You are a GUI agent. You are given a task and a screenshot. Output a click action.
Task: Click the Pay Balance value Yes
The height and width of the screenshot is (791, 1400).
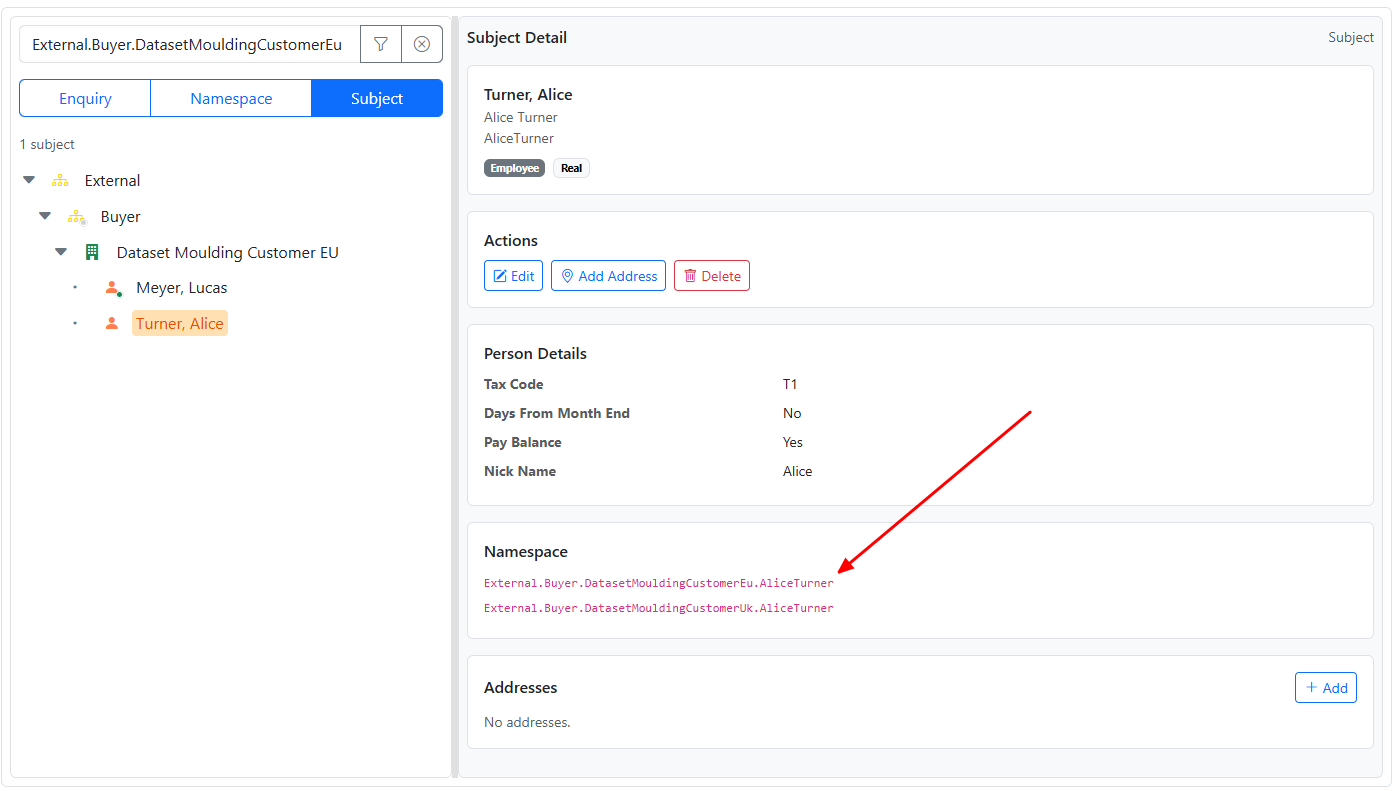(x=793, y=442)
